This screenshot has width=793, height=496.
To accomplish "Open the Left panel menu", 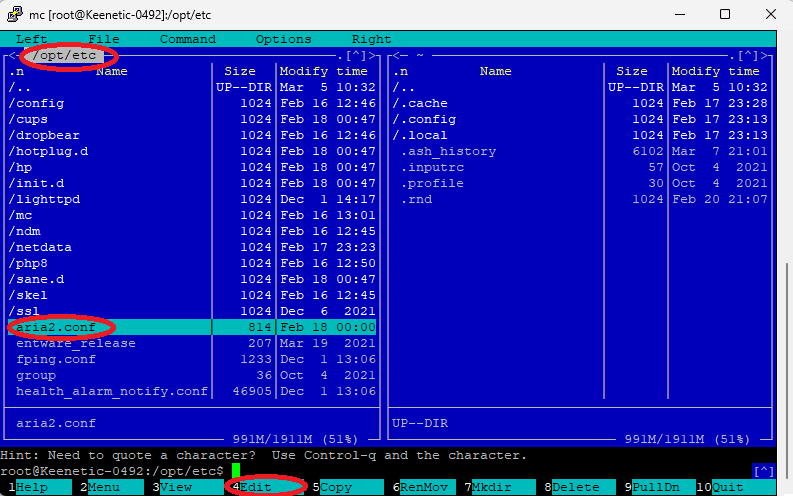I will (x=31, y=39).
